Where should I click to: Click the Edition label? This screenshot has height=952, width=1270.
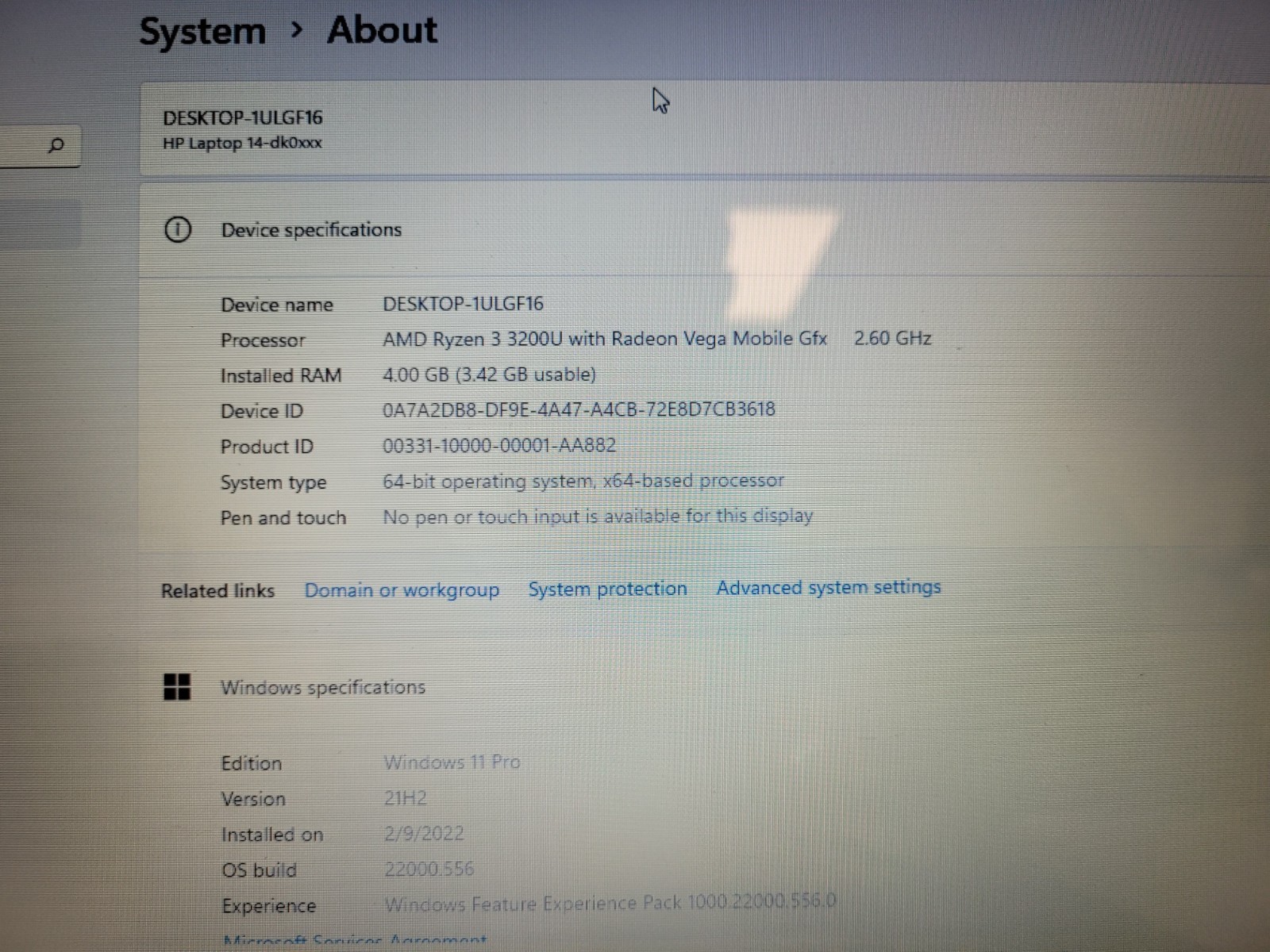252,763
